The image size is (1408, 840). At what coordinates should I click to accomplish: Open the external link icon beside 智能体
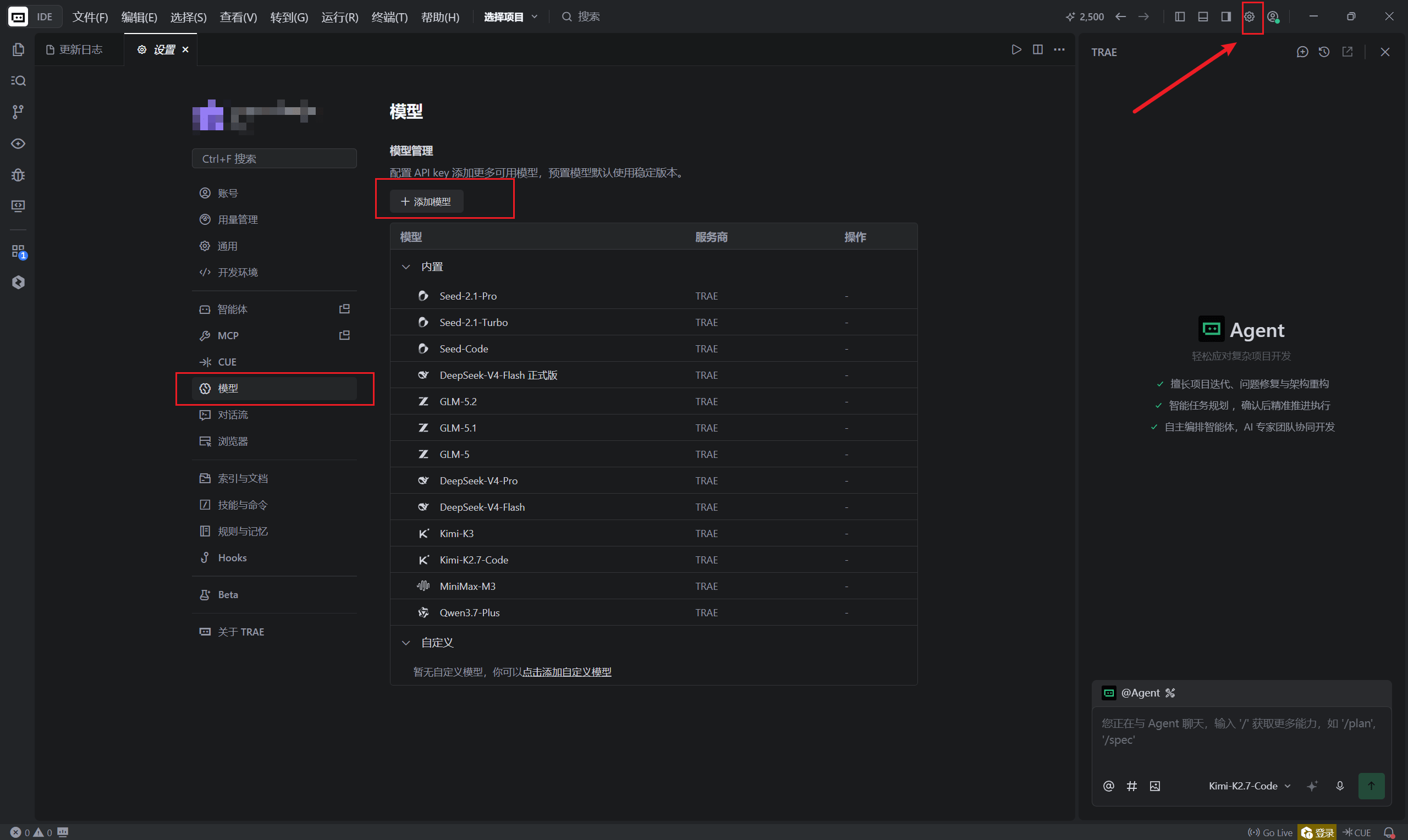pos(344,309)
